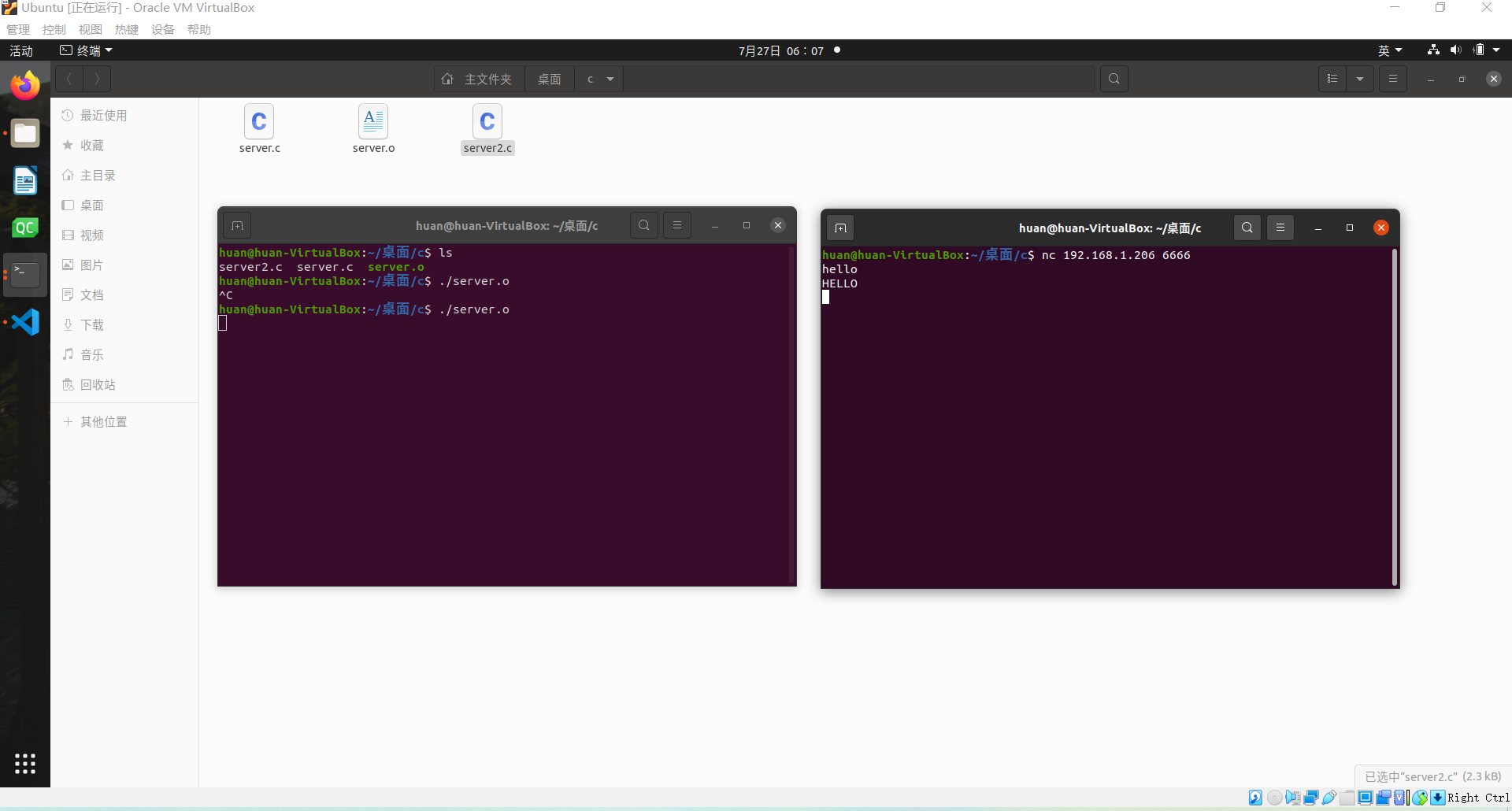Viewport: 1512px width, 811px height.
Task: Toggle list view in the Files window
Action: pyautogui.click(x=1333, y=79)
